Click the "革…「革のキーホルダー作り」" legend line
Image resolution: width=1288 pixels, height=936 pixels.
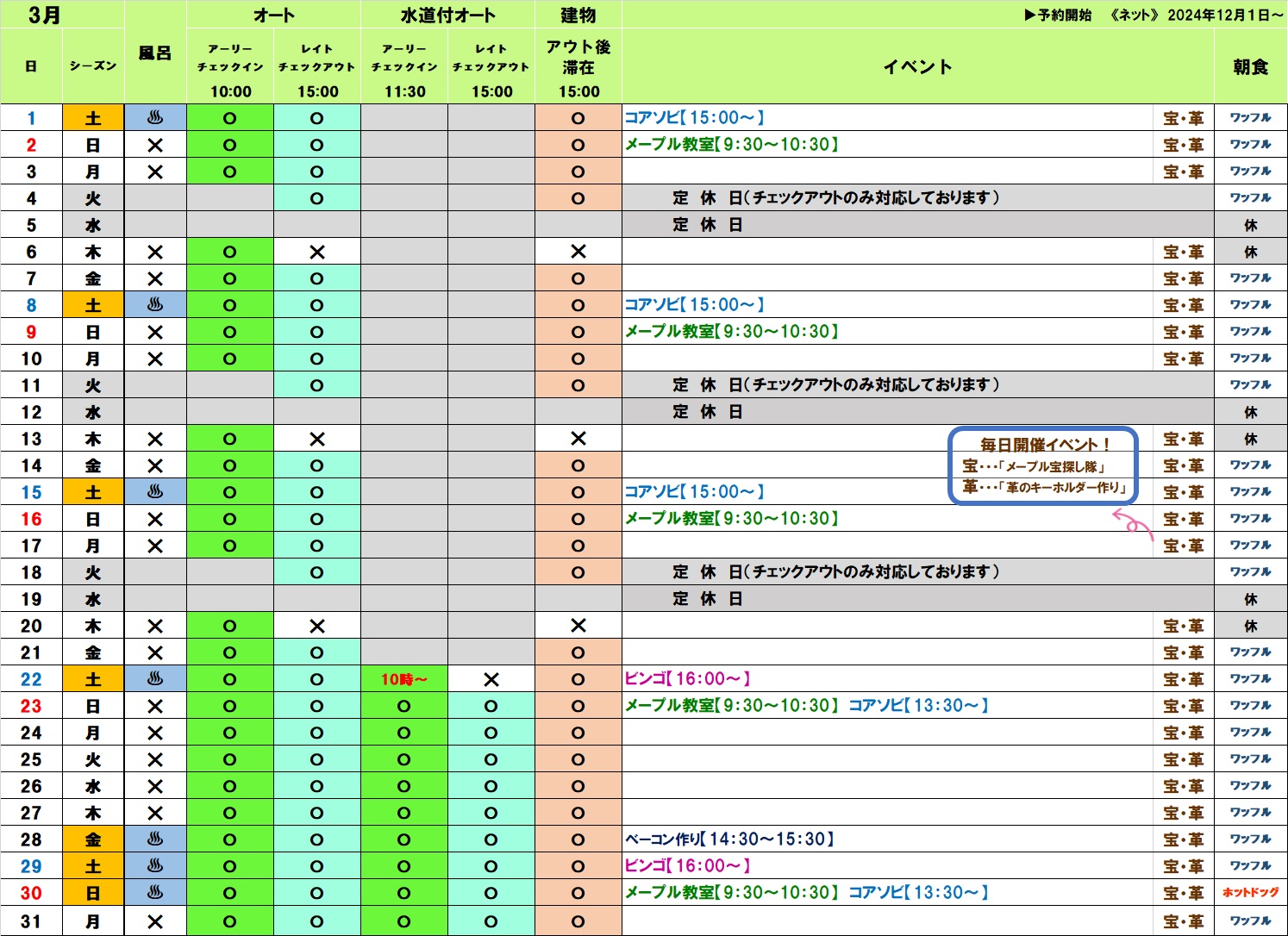tap(1045, 487)
